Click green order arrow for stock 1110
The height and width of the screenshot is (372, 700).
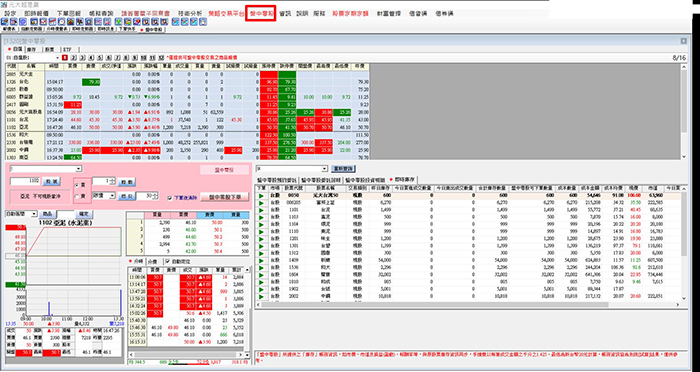point(261,231)
